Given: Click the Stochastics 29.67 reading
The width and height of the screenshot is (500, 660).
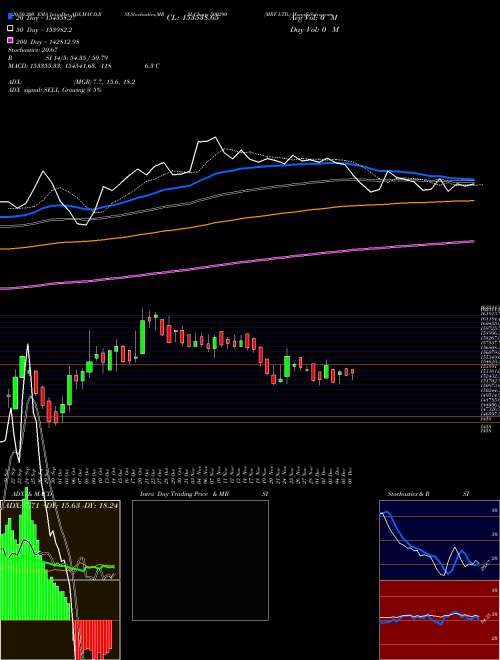Looking at the screenshot, I should [x=33, y=50].
